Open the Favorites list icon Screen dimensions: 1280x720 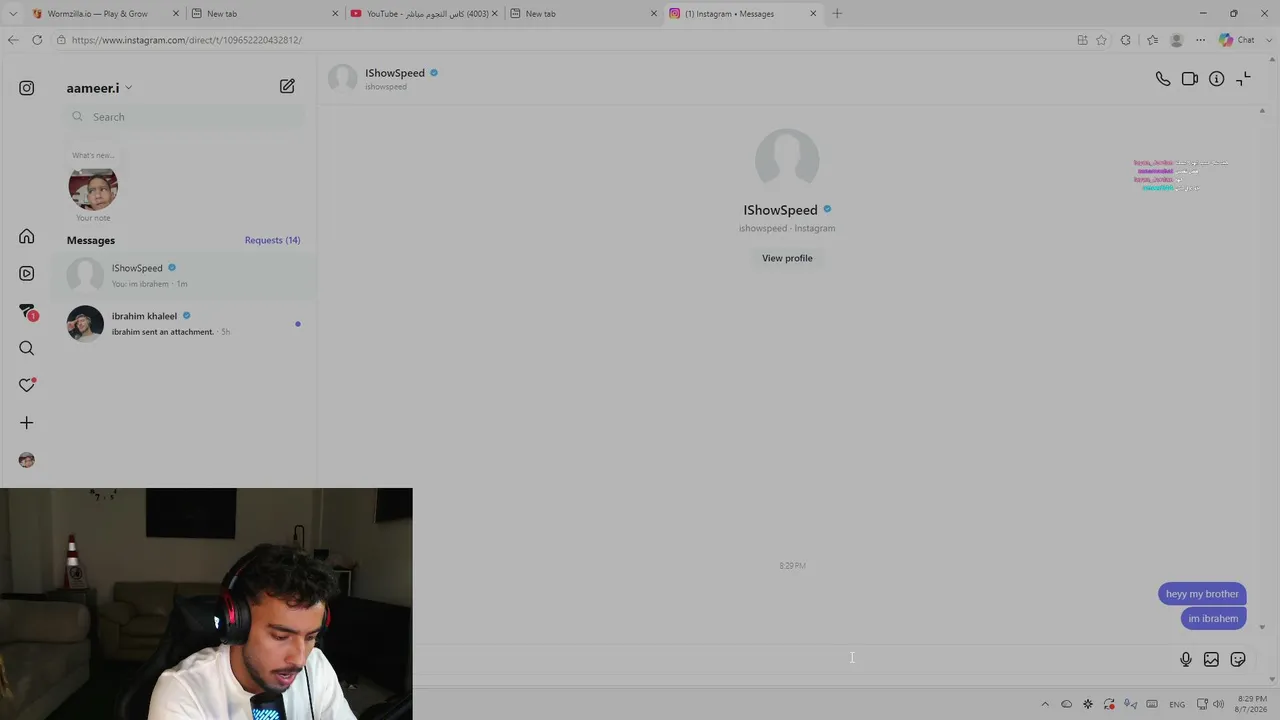1152,40
